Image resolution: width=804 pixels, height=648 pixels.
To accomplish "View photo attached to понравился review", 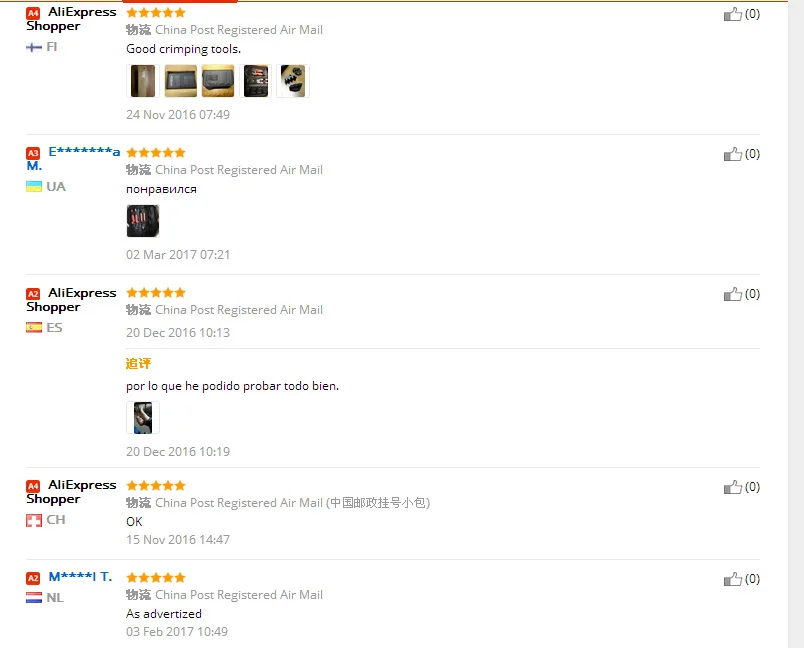I will tap(143, 221).
